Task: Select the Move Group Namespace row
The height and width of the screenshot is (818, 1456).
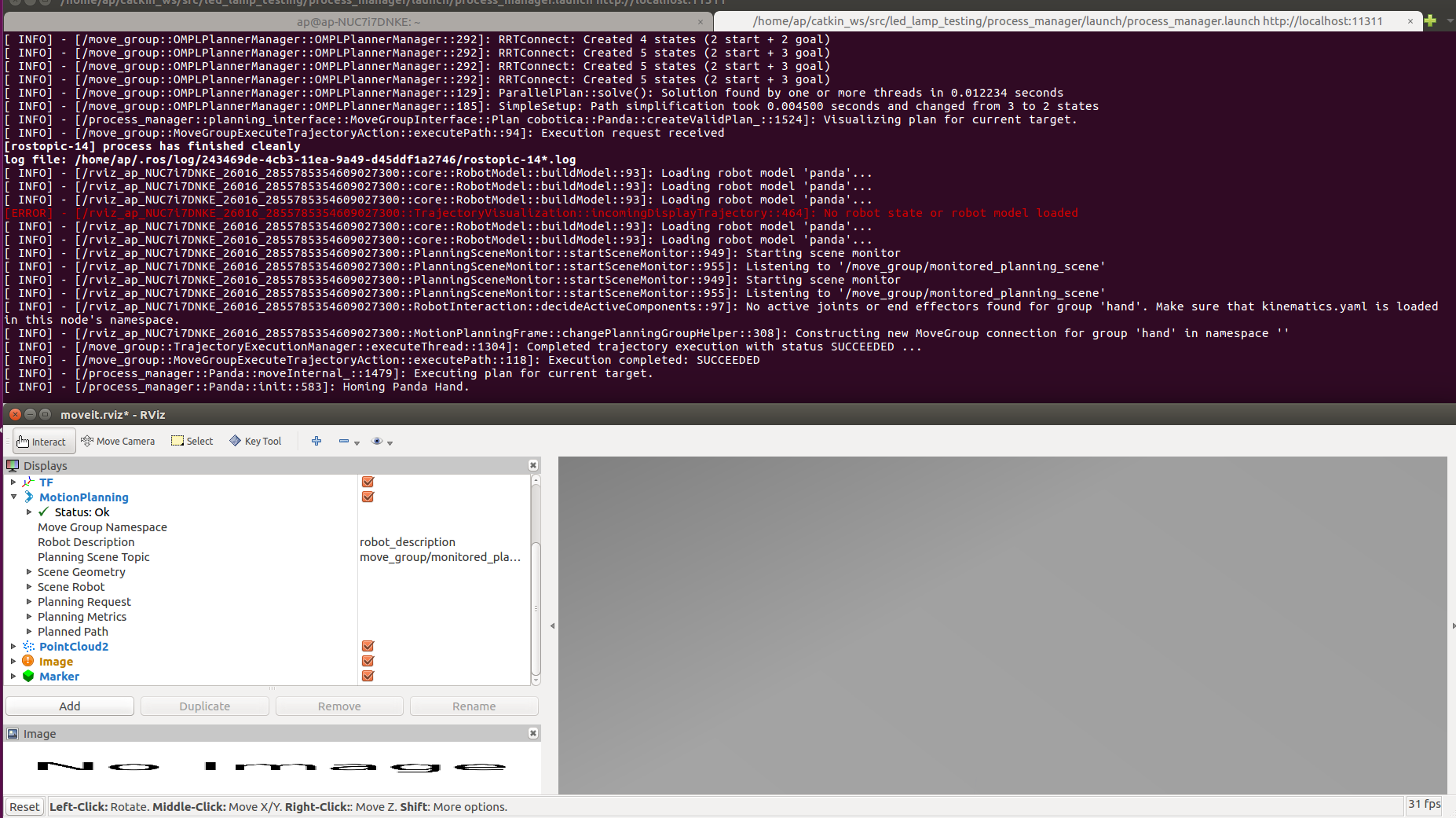Action: 268,527
